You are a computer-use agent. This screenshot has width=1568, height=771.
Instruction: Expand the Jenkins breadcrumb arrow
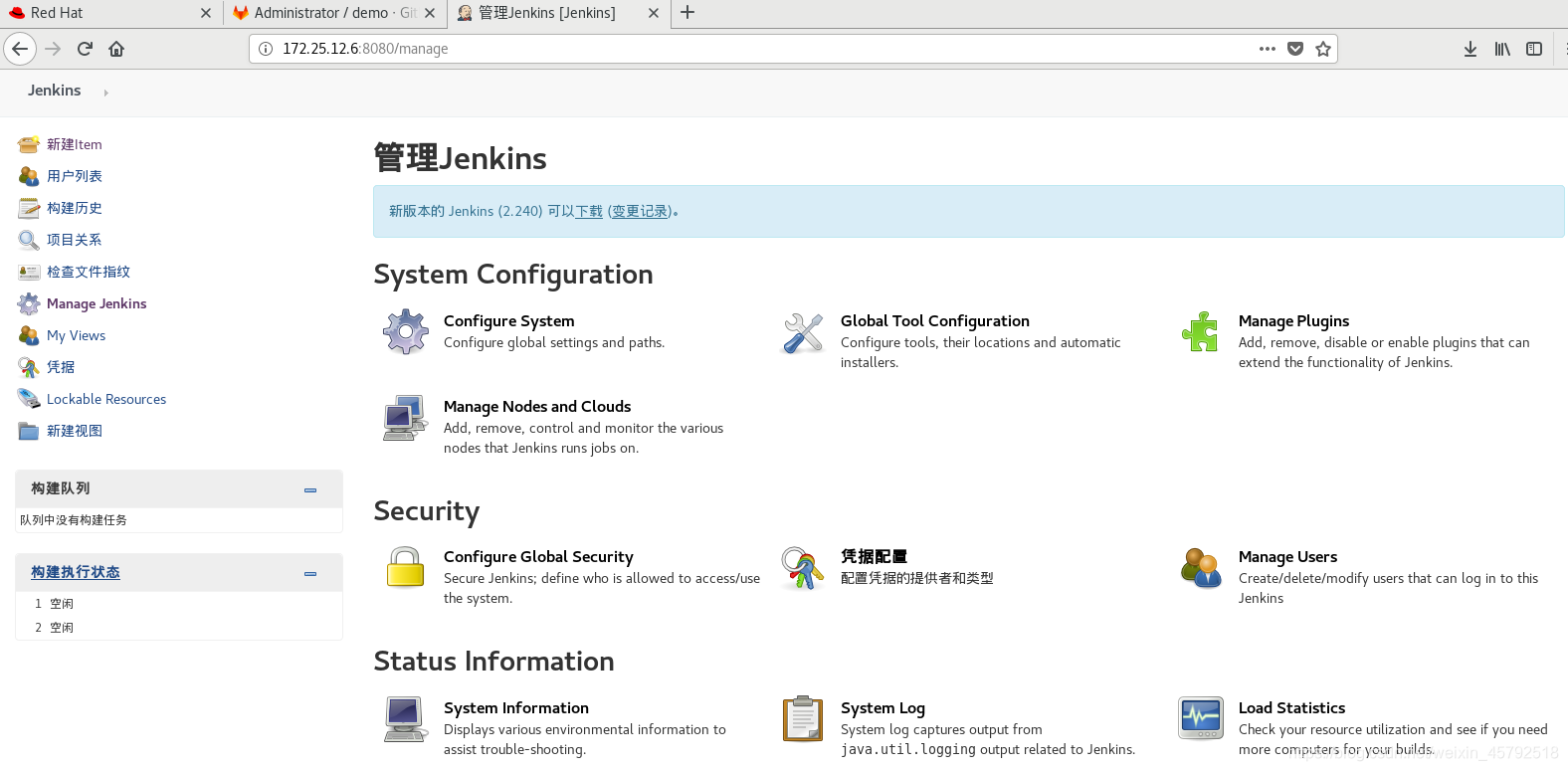105,93
